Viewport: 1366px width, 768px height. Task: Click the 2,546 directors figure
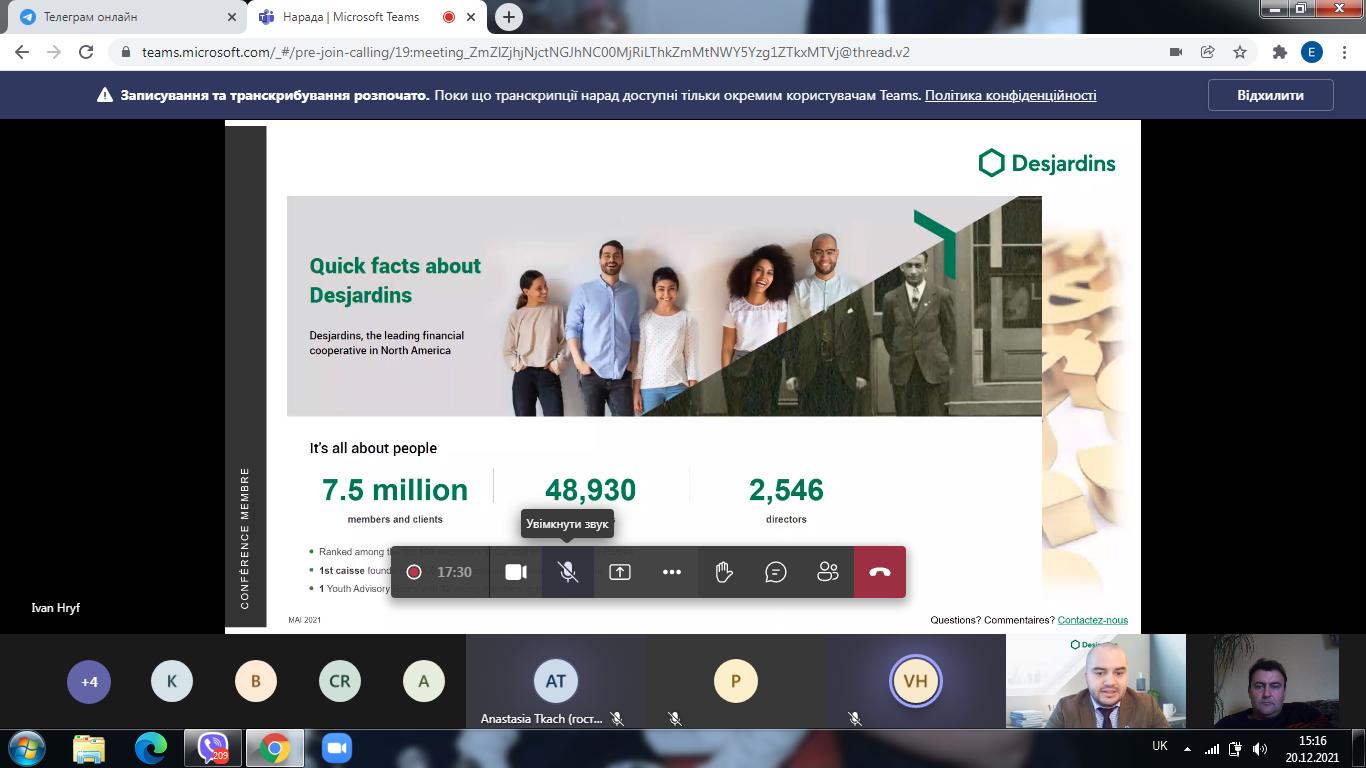(x=786, y=490)
